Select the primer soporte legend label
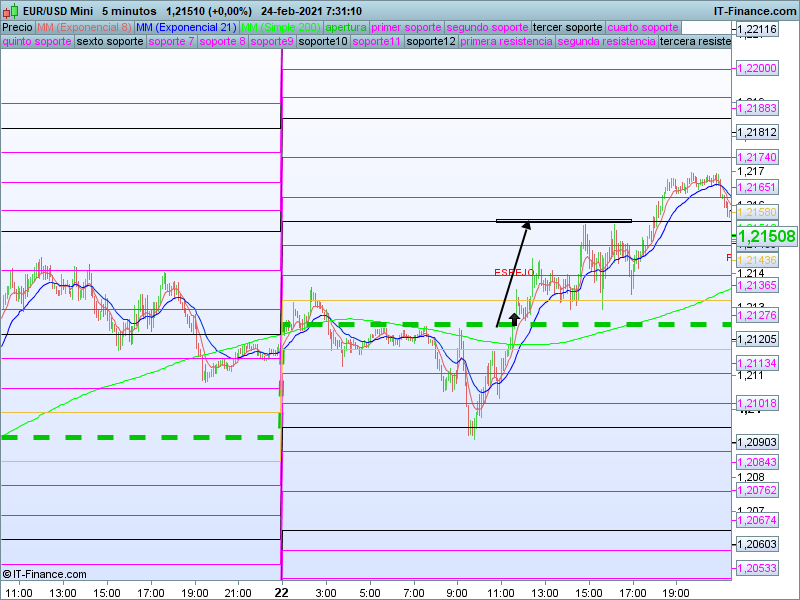The height and width of the screenshot is (600, 800). pyautogui.click(x=406, y=27)
